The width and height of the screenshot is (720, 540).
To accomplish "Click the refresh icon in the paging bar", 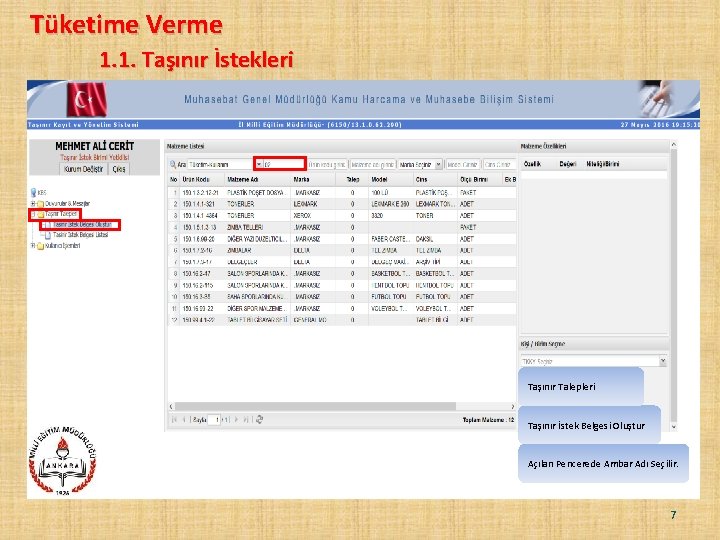I will tap(259, 419).
